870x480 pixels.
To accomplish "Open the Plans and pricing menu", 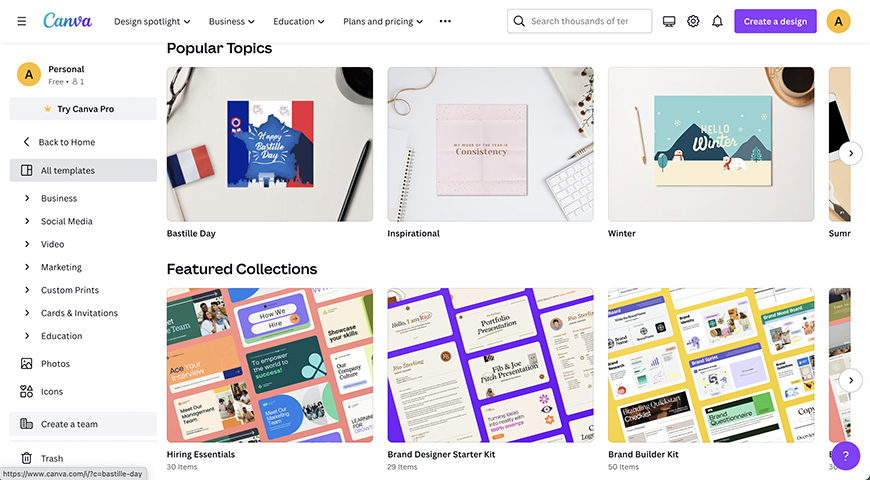I will click(x=383, y=21).
